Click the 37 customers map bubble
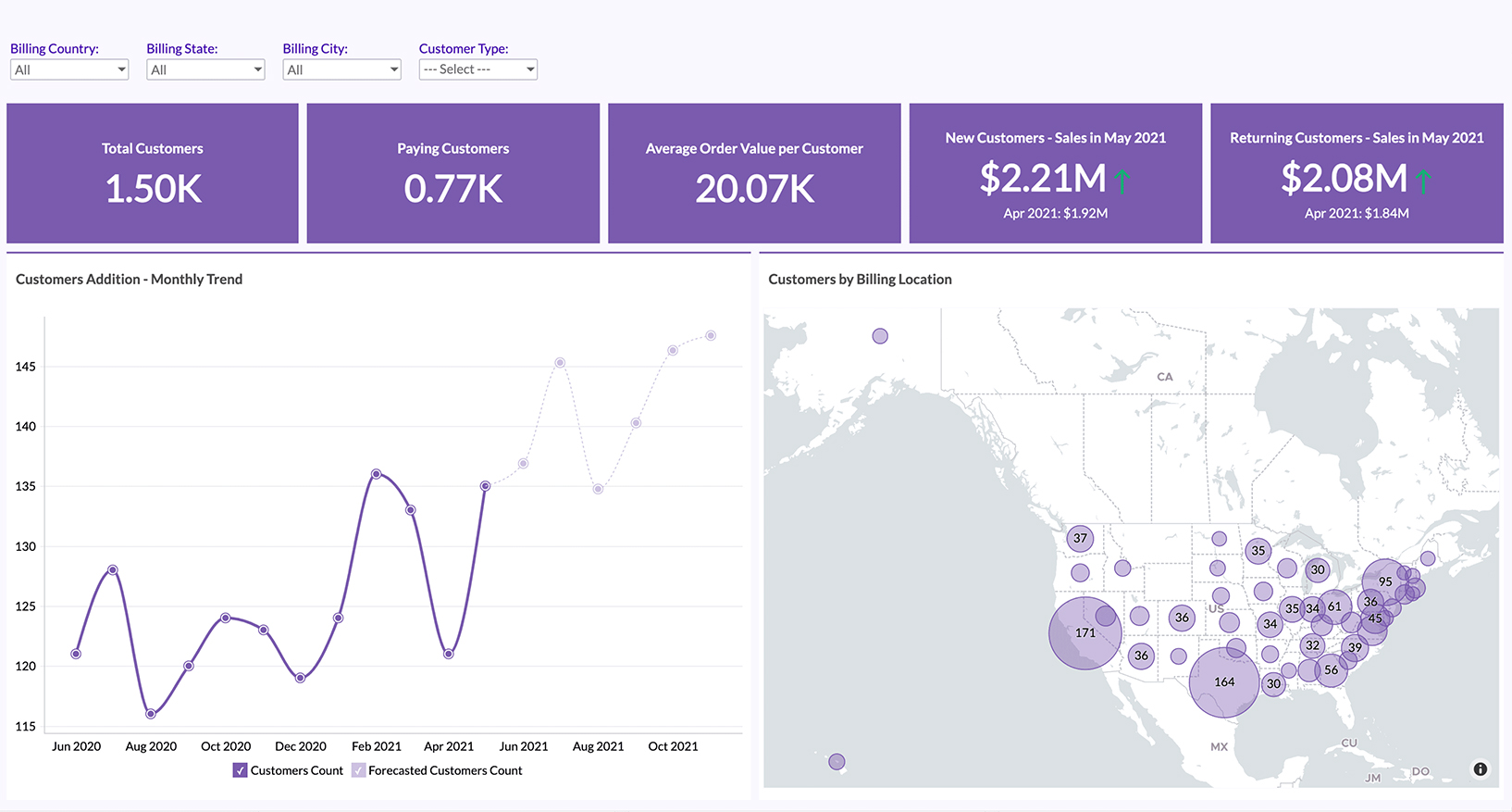 [x=1080, y=539]
